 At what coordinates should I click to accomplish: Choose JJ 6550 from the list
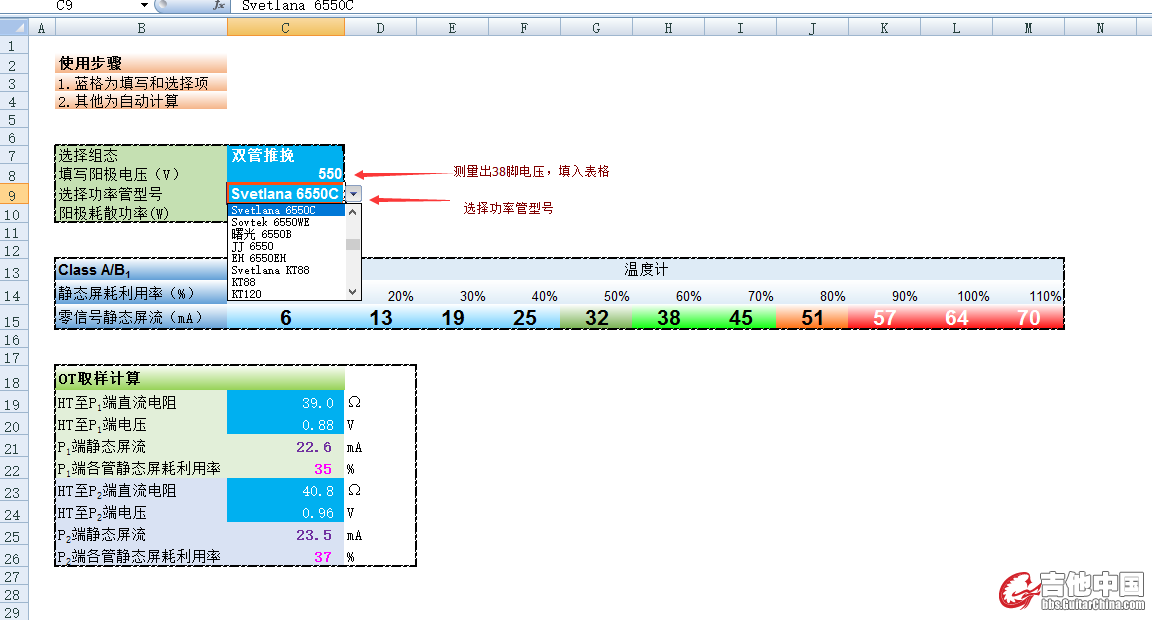point(287,246)
